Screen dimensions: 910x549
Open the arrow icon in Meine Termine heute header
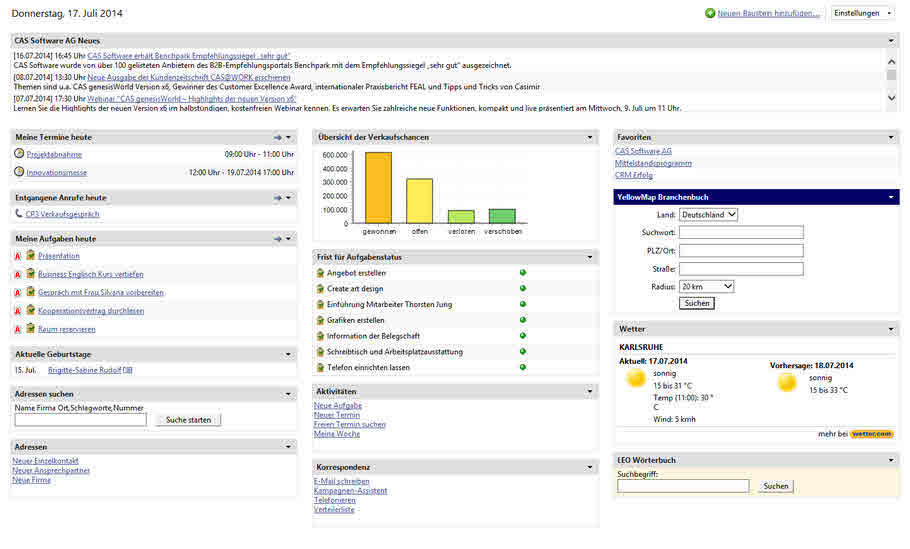pyautogui.click(x=277, y=137)
